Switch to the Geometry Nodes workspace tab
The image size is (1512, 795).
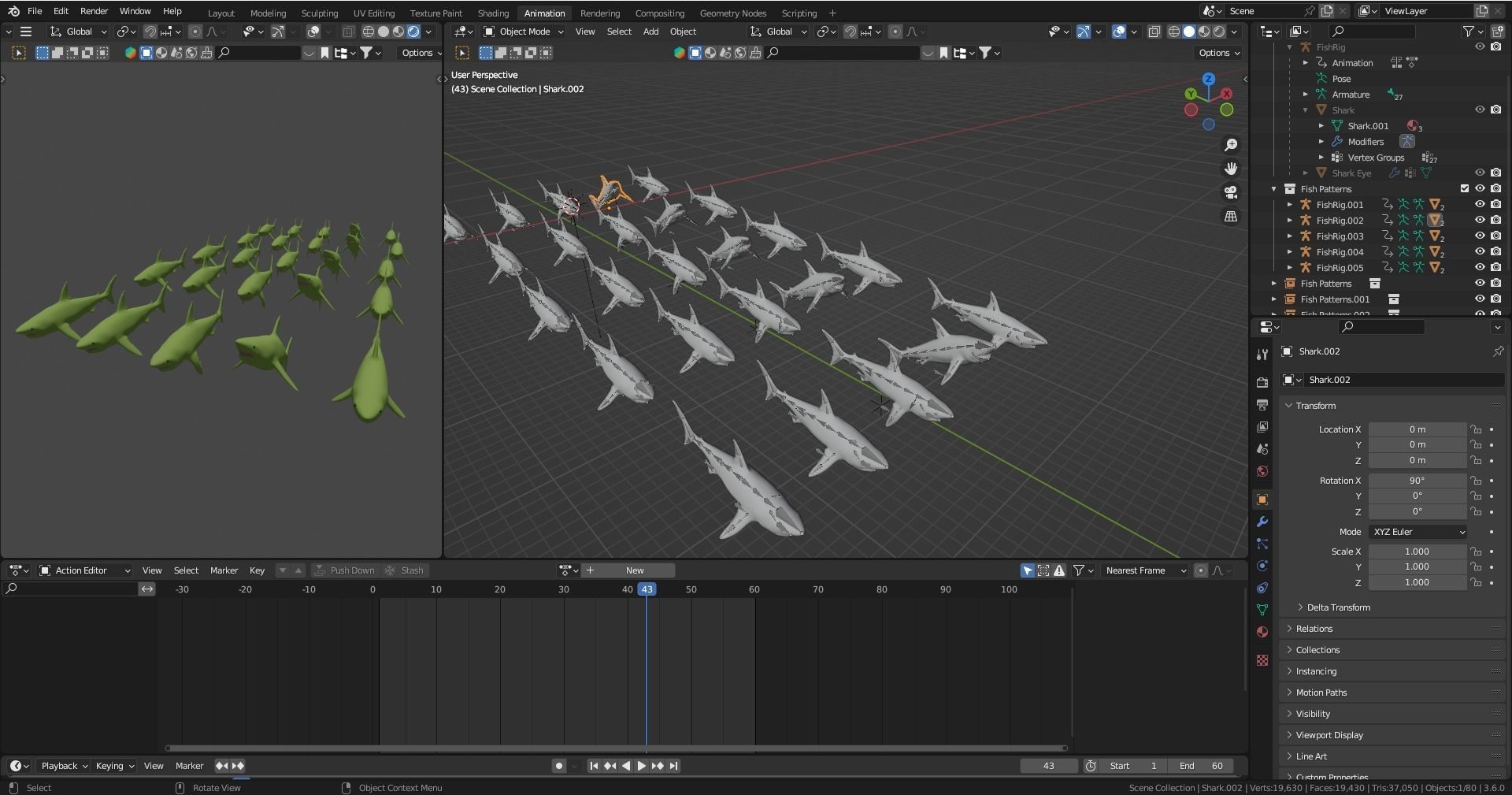point(732,13)
